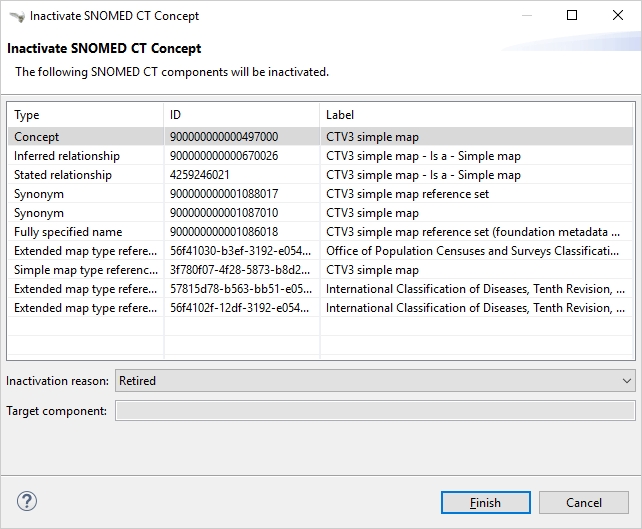
Task: Click the application icon in title bar
Action: [15, 16]
